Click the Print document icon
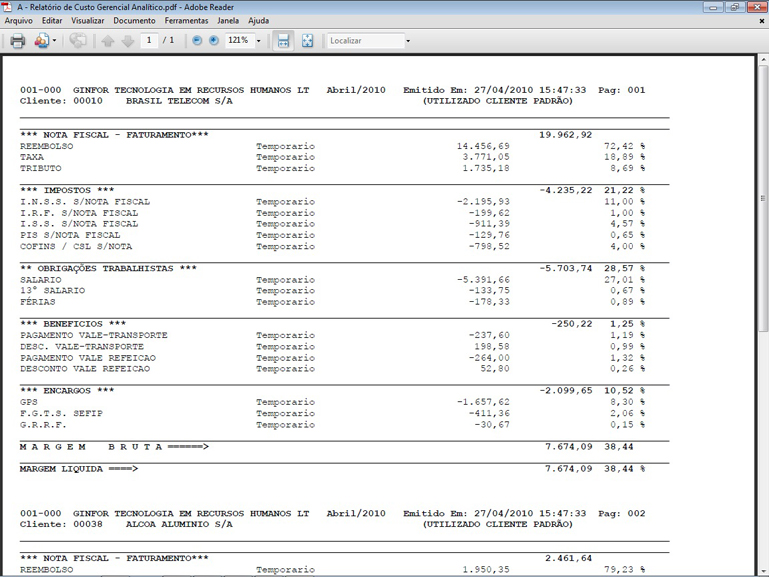This screenshot has width=769, height=577. tap(18, 41)
